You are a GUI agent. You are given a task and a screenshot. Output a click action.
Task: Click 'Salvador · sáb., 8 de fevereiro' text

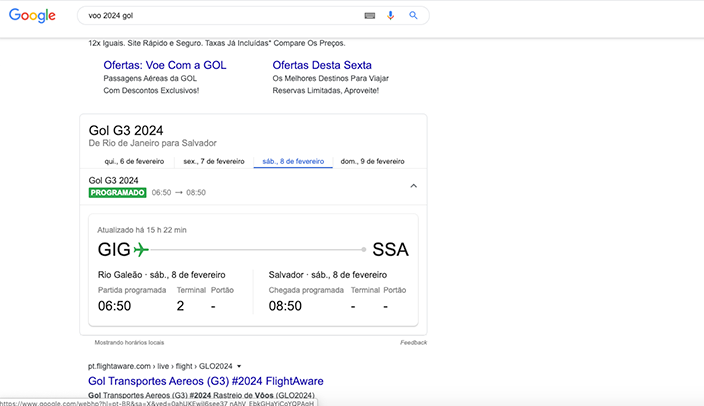(328, 275)
